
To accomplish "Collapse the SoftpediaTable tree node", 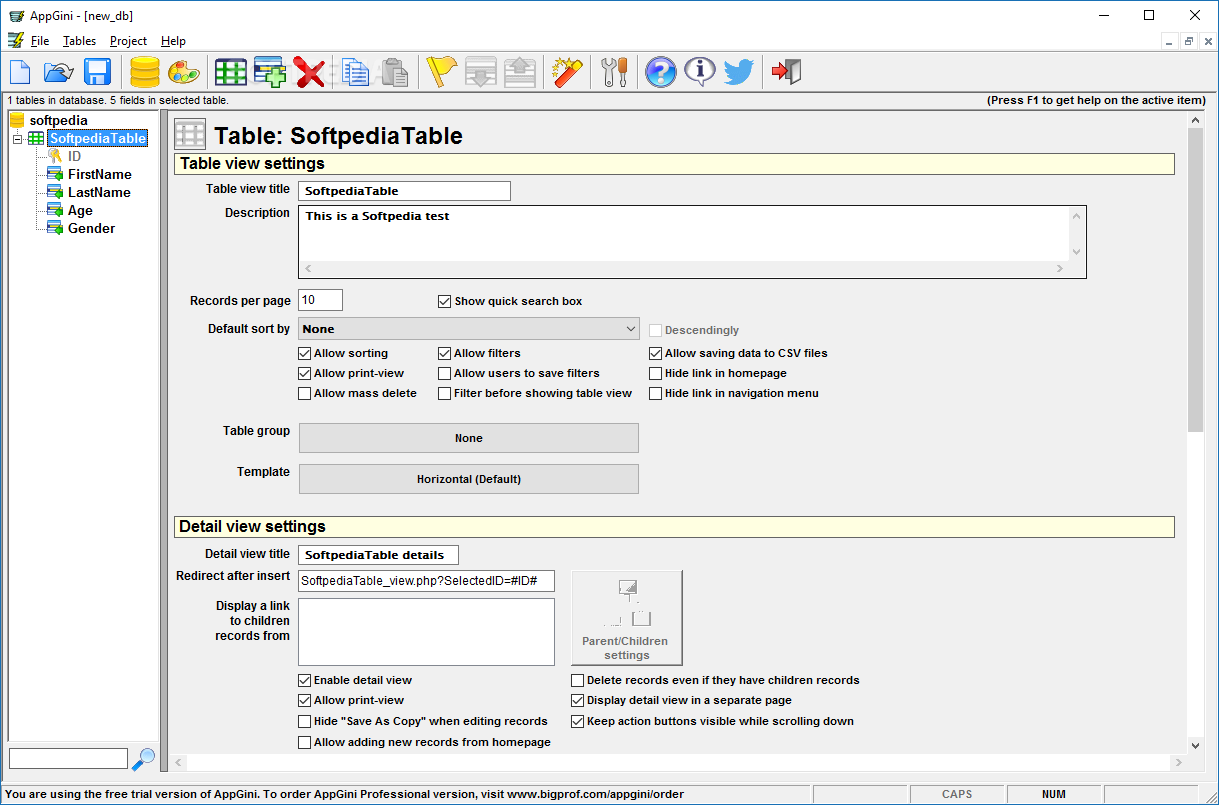I will [x=17, y=138].
